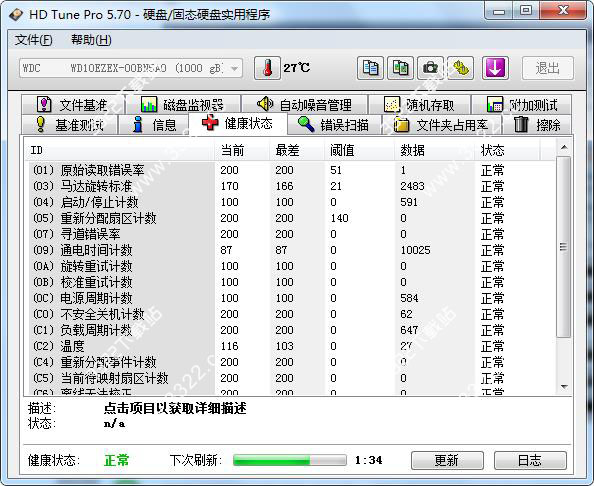Click the 数据 column header
This screenshot has height=486, width=594.
435,150
